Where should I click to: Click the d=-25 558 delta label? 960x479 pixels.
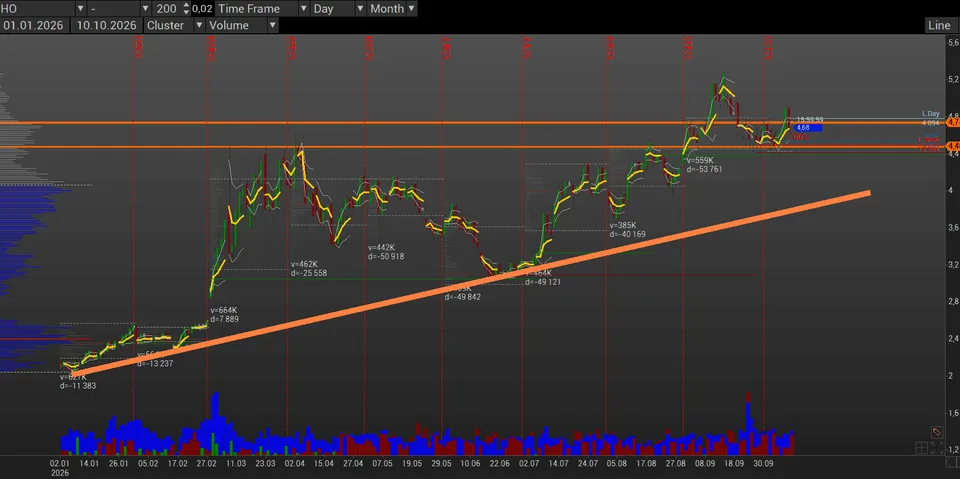click(309, 273)
